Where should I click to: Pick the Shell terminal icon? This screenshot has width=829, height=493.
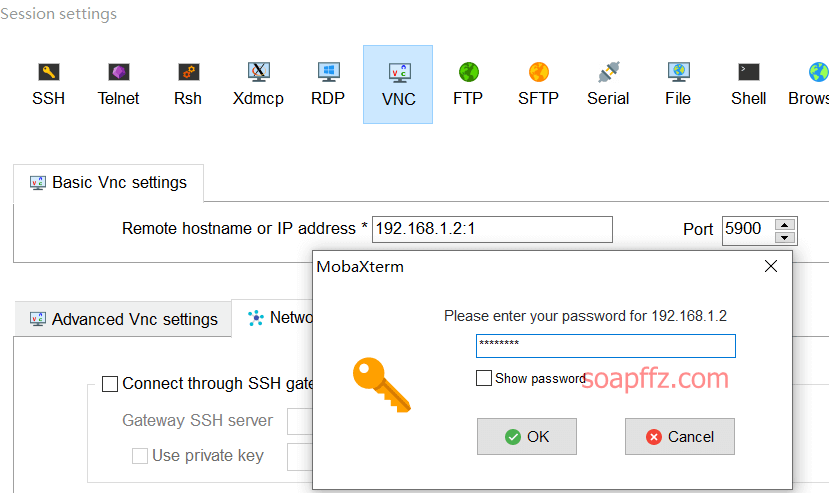point(749,72)
